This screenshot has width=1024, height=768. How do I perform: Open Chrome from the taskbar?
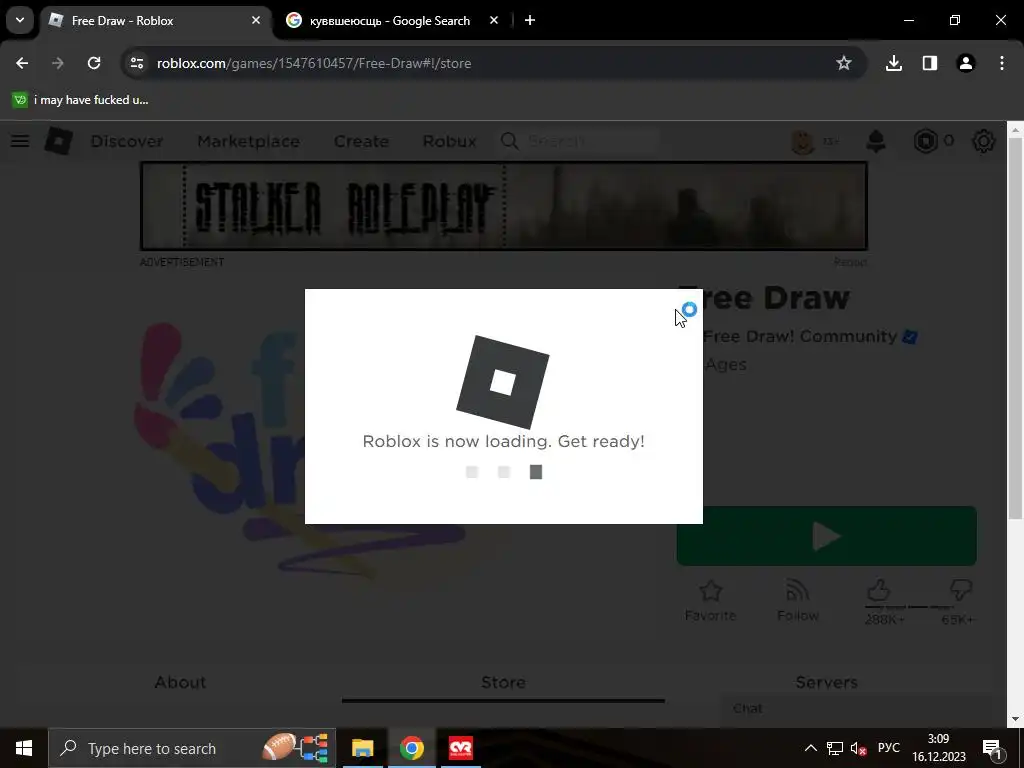411,748
